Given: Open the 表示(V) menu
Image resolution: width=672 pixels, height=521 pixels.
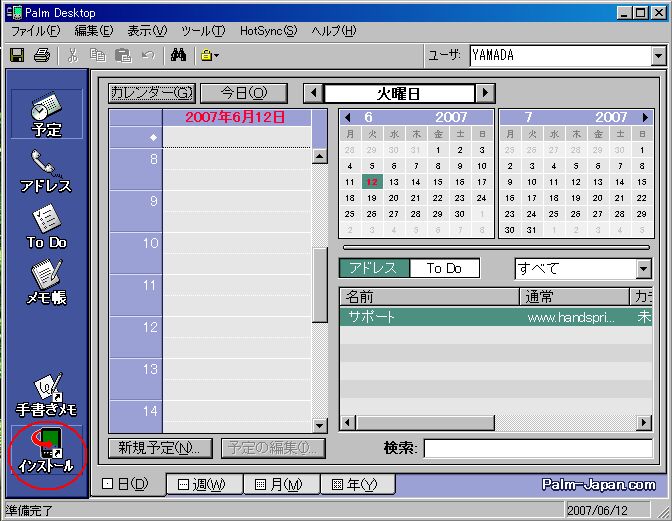Looking at the screenshot, I should point(147,31).
